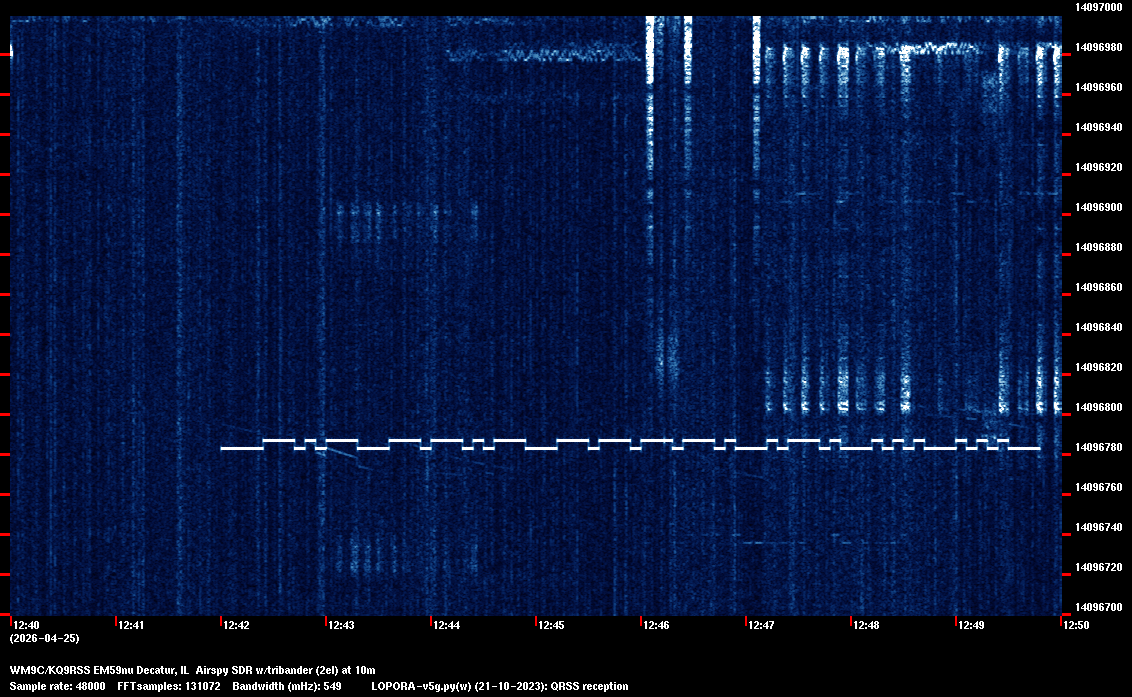Click the Sample rate: 48000 text
This screenshot has height=697, width=1132.
coord(57,686)
